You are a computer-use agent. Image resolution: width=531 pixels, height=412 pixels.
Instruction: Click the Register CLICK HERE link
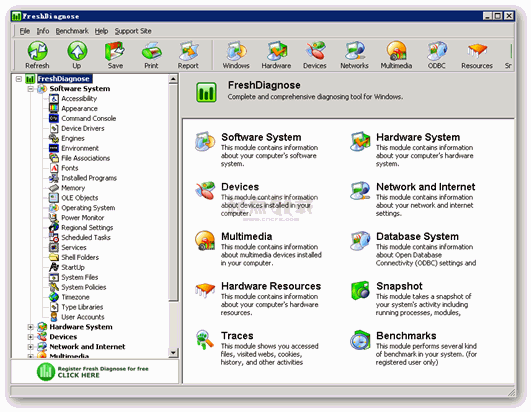(79, 375)
